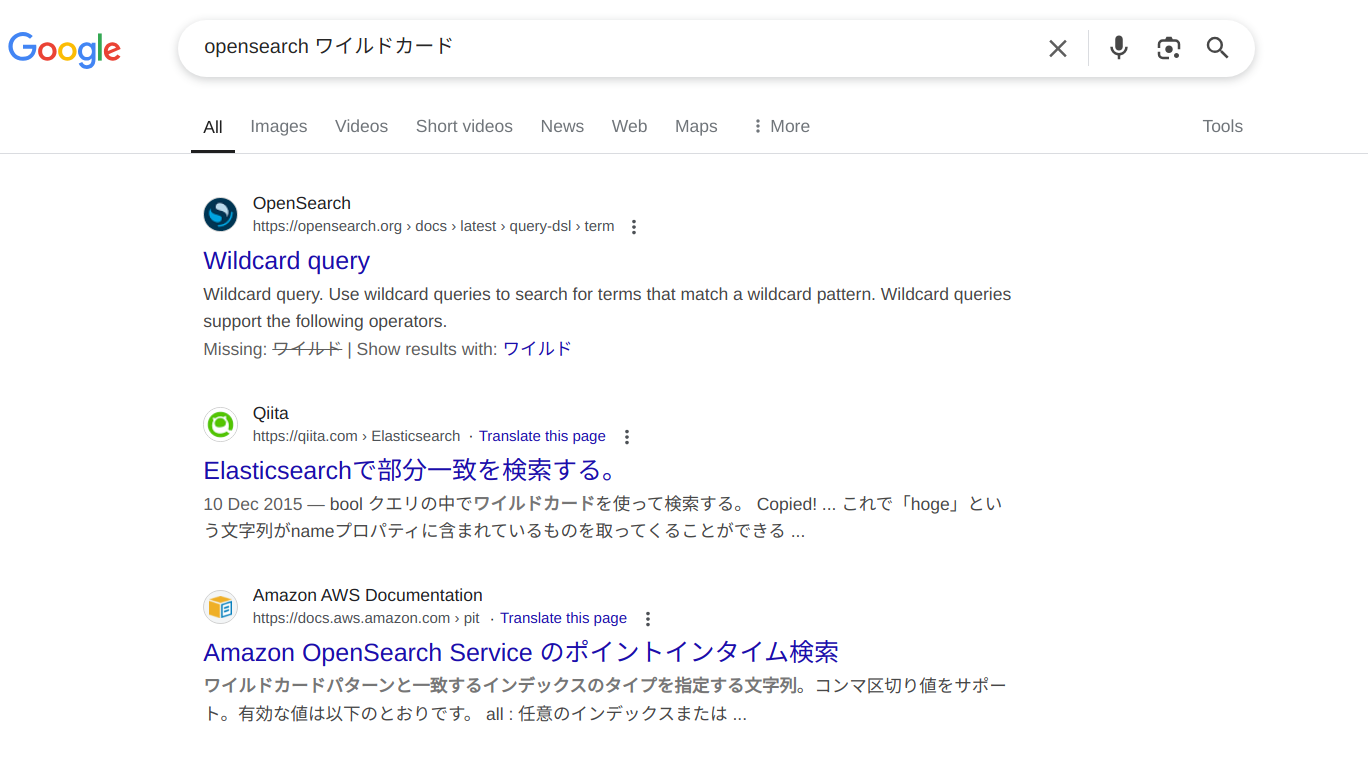Open the three-dot menu on the AWS result
Viewport: 1368px width, 764px height.
[648, 618]
